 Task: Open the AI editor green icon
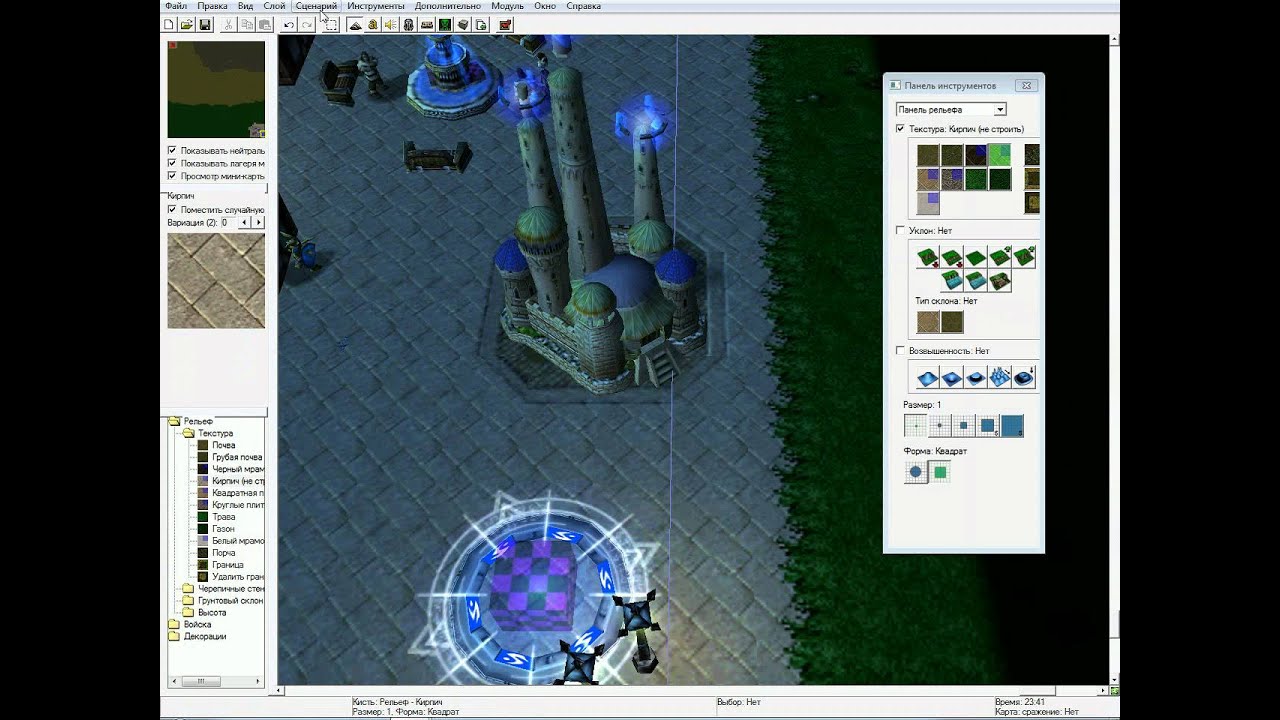point(445,24)
